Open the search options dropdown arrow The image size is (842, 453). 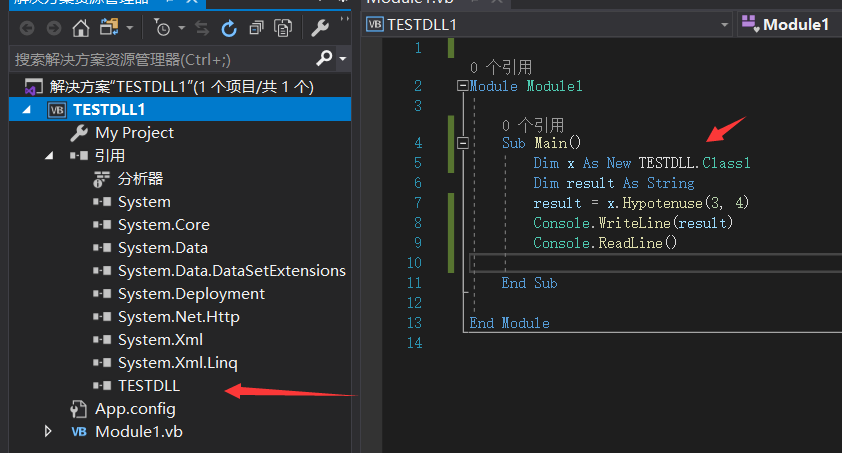click(x=343, y=59)
